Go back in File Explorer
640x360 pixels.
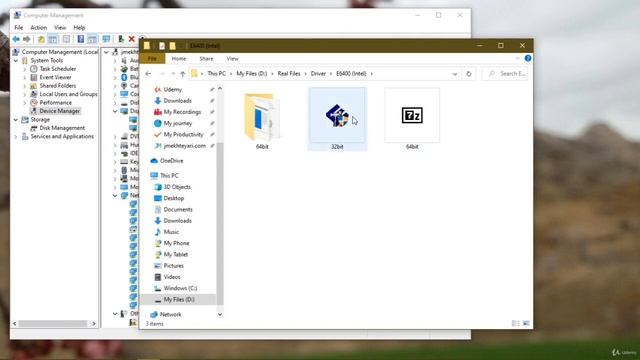(148, 73)
